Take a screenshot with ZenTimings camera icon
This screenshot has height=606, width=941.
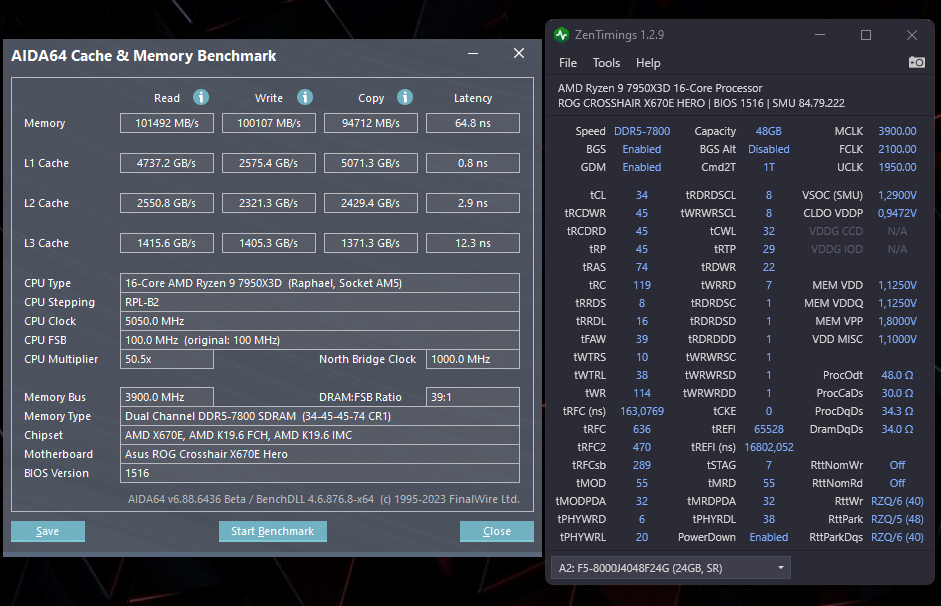(x=916, y=62)
